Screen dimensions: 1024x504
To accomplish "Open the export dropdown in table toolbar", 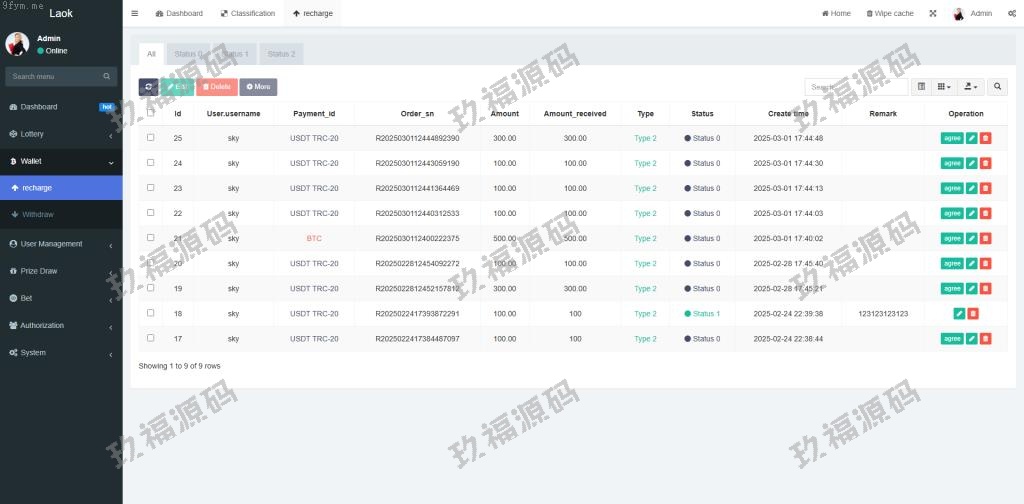I will point(970,87).
